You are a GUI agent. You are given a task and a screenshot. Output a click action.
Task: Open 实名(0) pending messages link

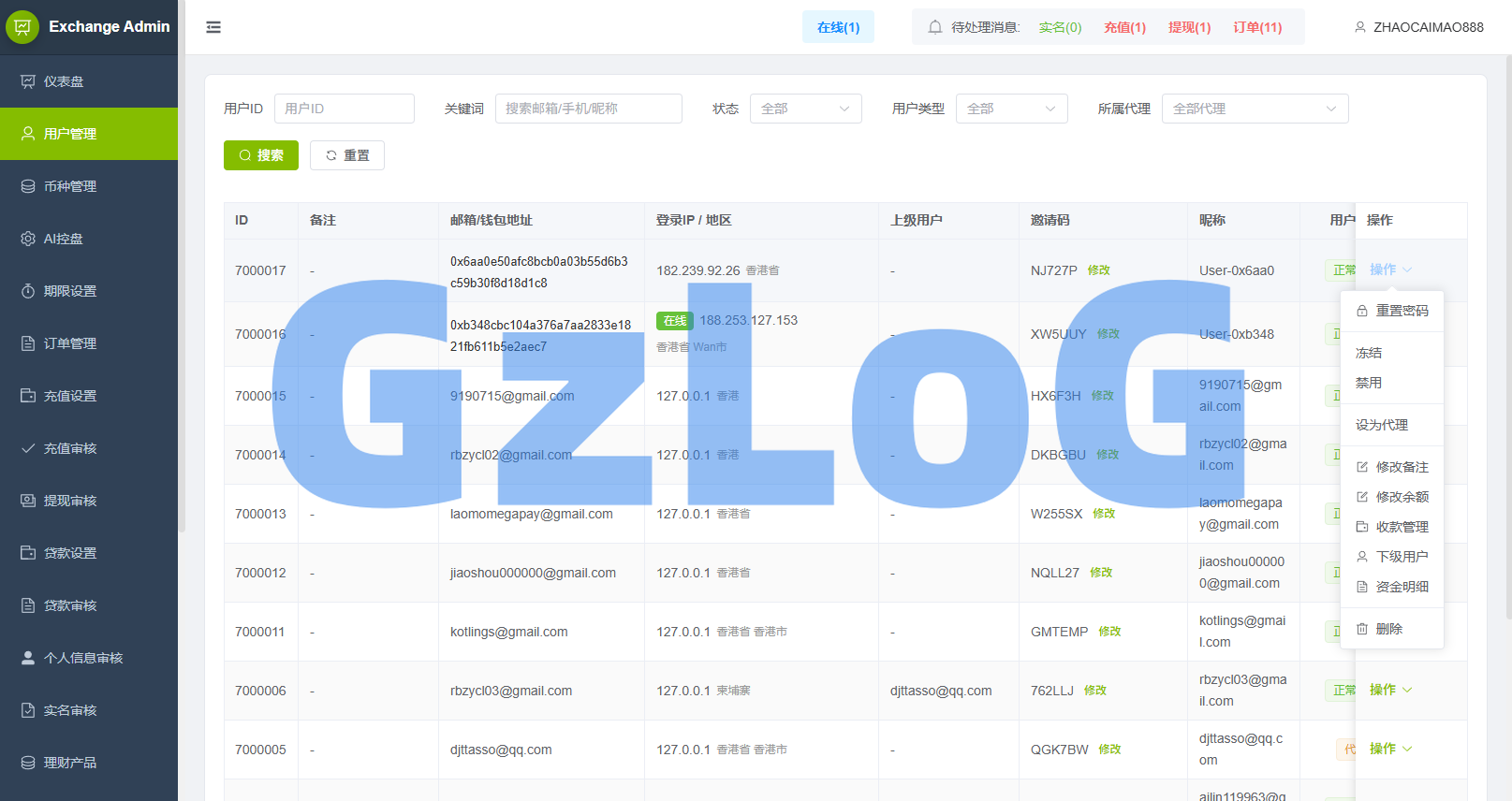coord(1060,27)
